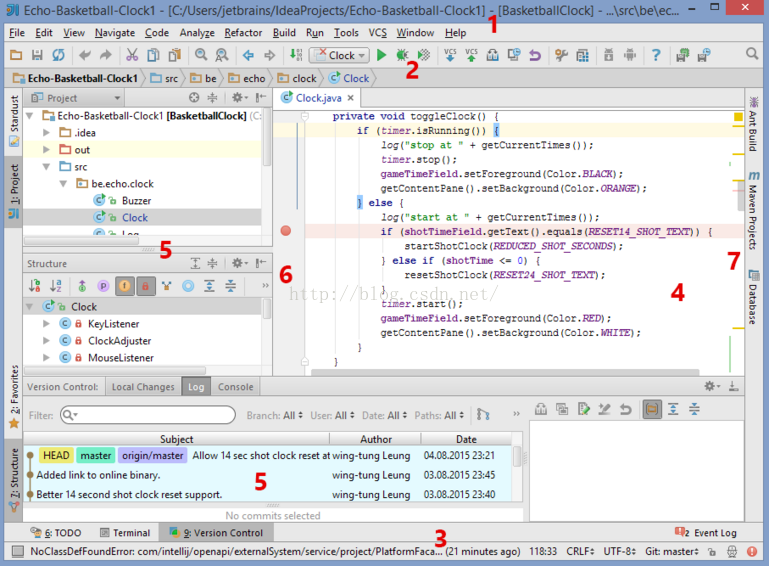
Task: Click the Help question mark icon
Action: coord(656,55)
